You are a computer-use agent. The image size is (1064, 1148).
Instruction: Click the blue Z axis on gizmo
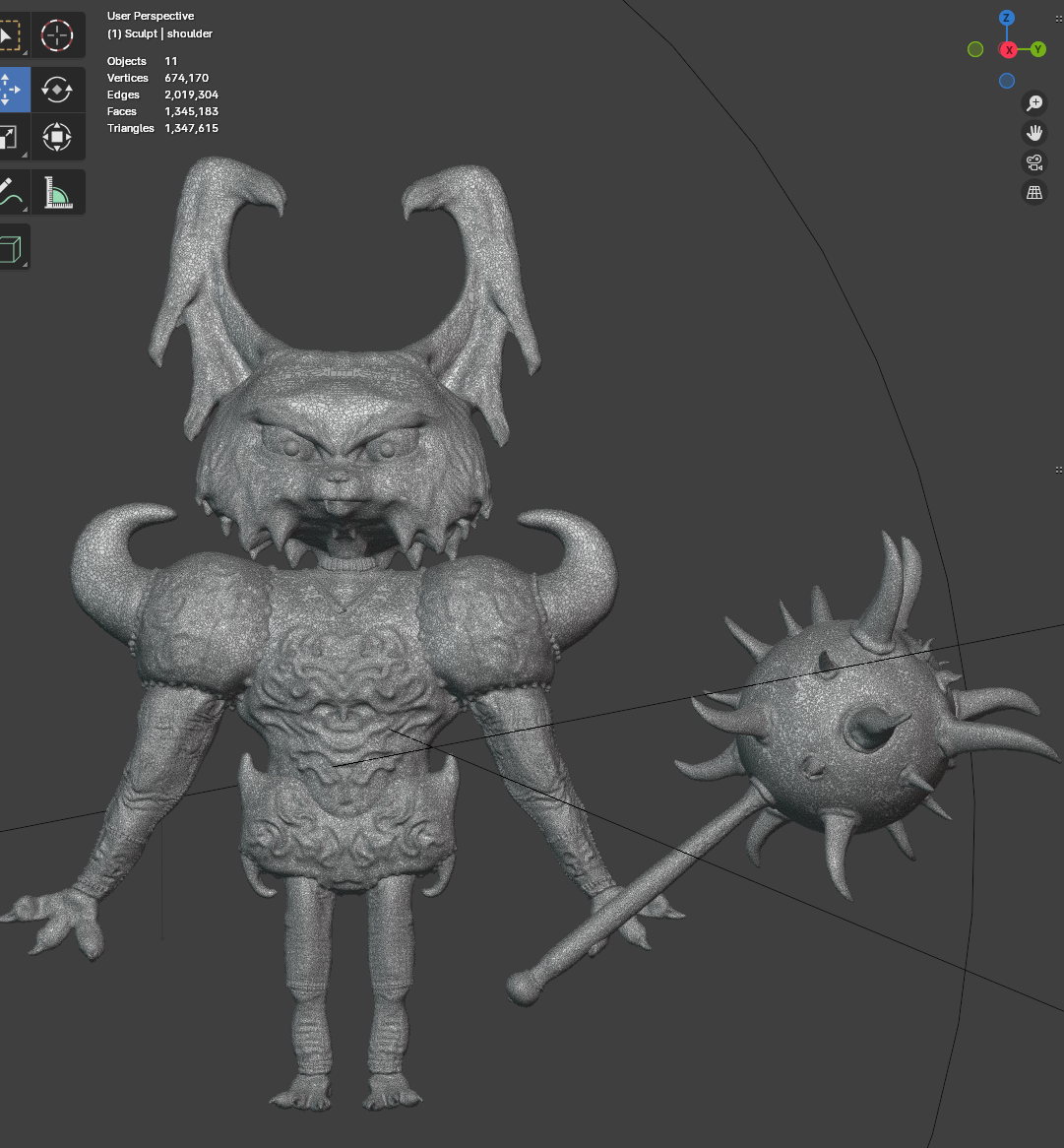coord(1006,18)
